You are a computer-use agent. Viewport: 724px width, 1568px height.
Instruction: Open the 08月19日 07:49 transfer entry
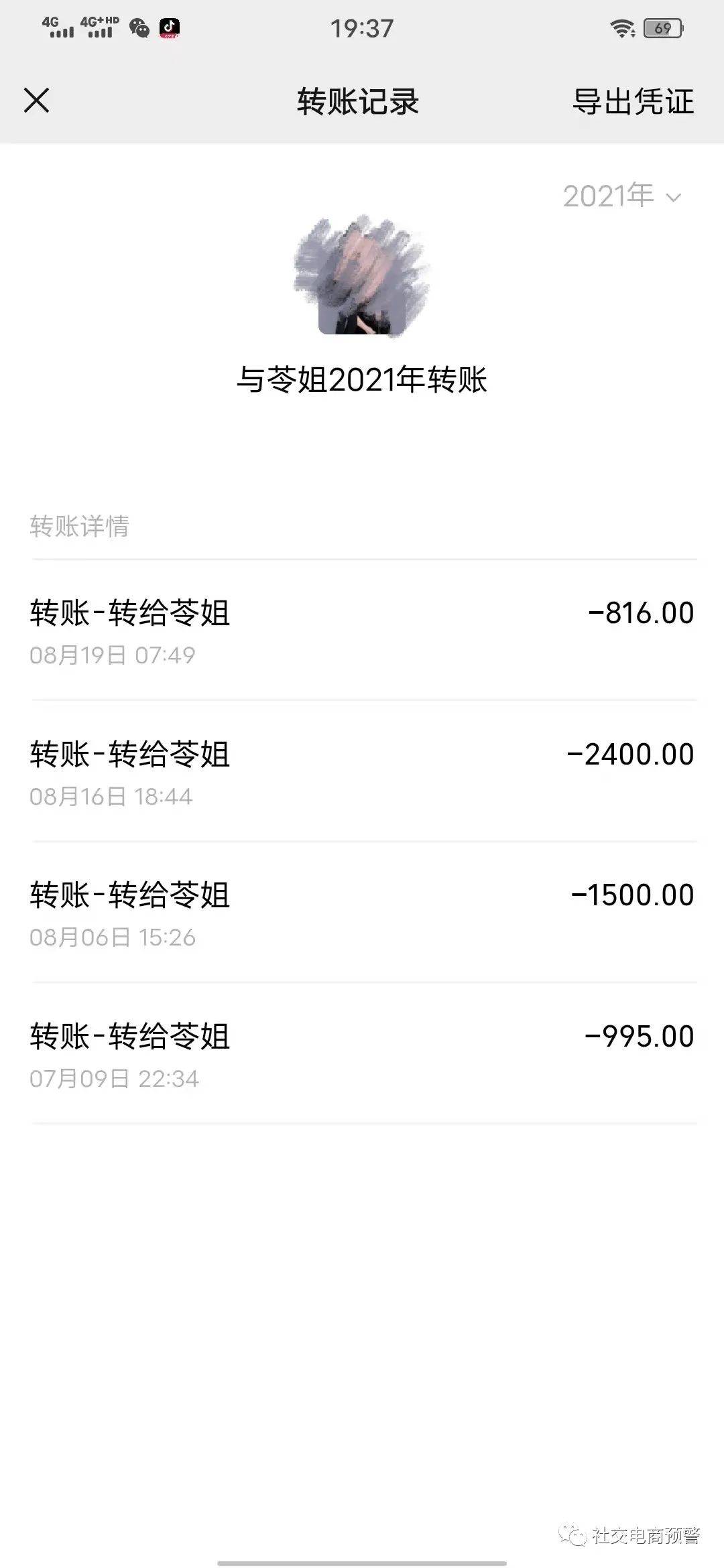tap(362, 630)
